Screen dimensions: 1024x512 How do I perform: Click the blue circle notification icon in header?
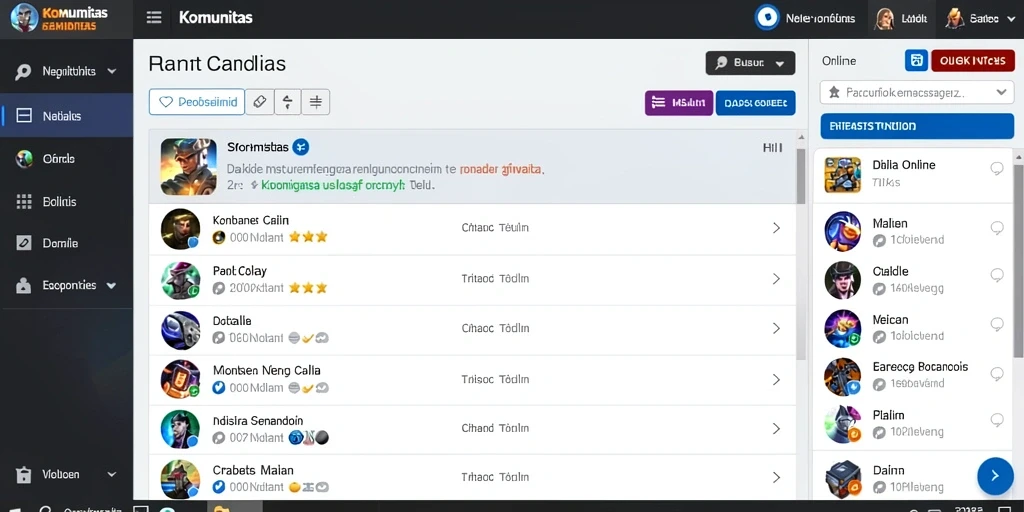pos(767,18)
